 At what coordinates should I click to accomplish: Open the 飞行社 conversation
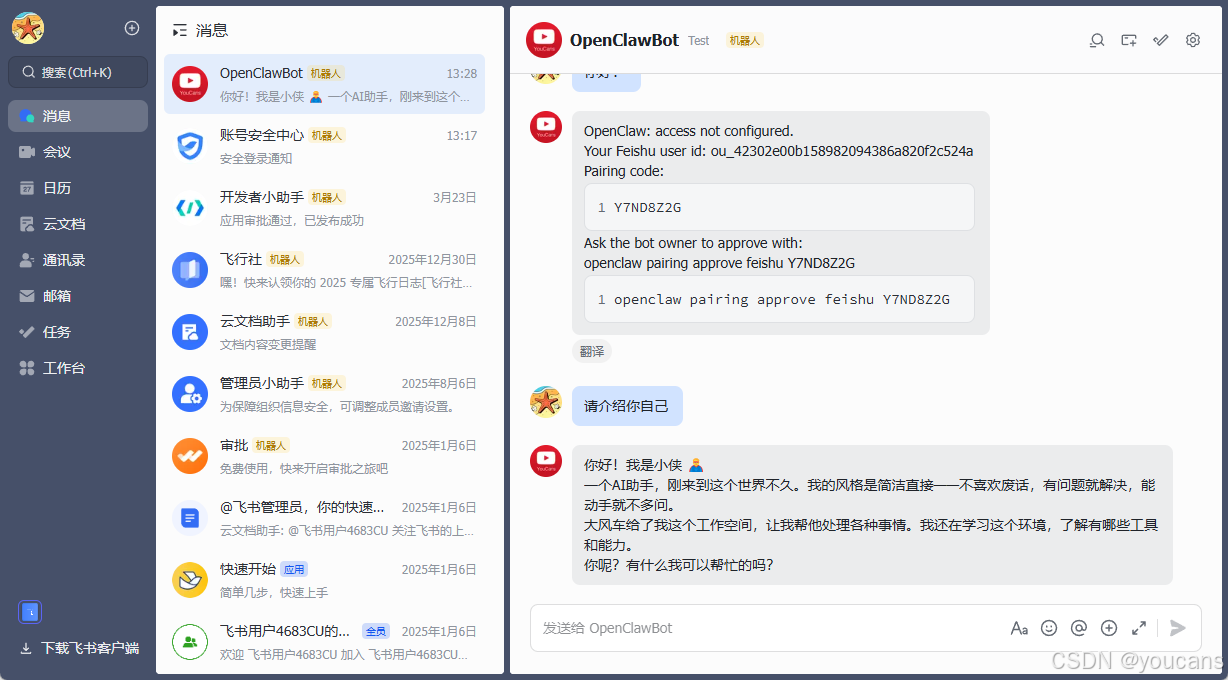(324, 270)
